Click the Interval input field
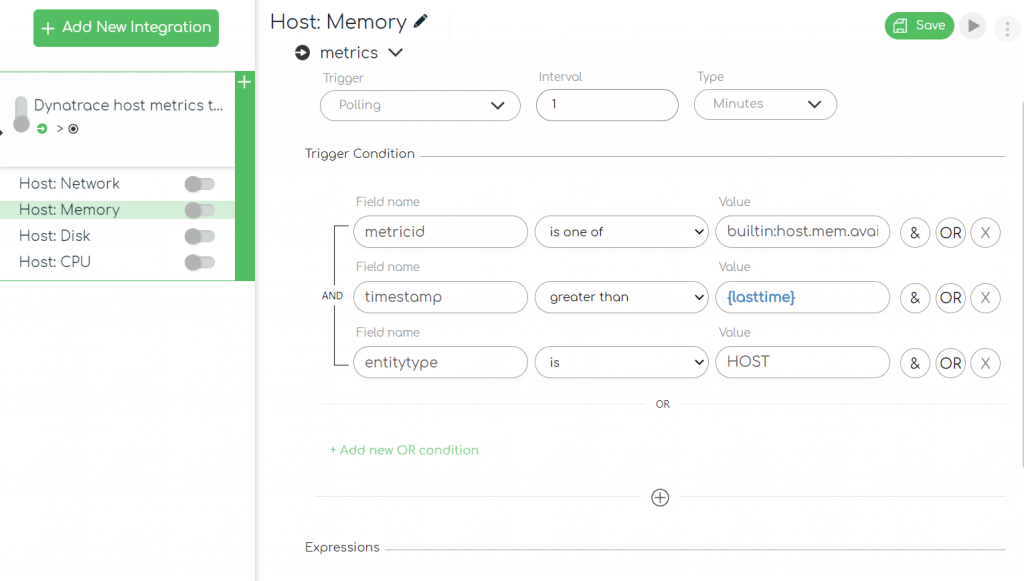 [607, 104]
